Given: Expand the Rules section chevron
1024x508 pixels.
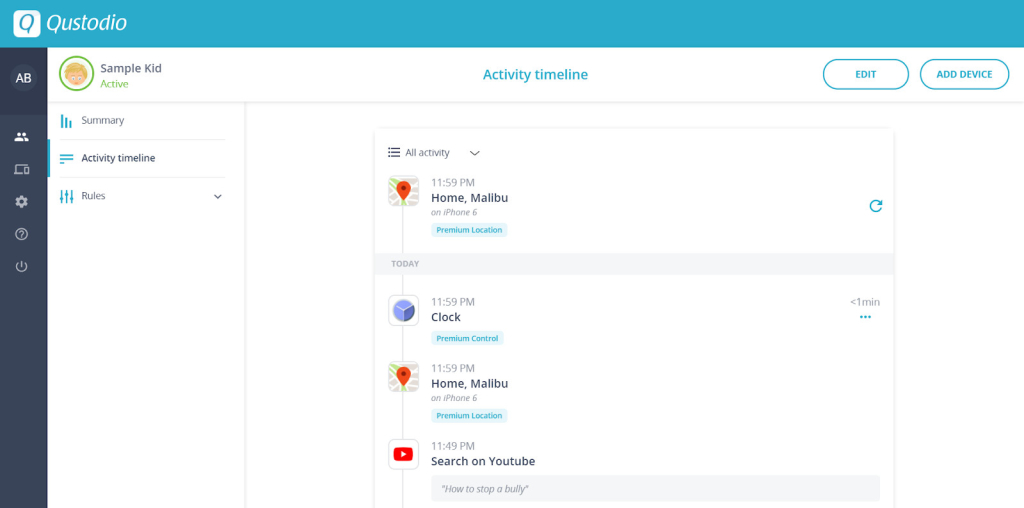Looking at the screenshot, I should pyautogui.click(x=218, y=197).
